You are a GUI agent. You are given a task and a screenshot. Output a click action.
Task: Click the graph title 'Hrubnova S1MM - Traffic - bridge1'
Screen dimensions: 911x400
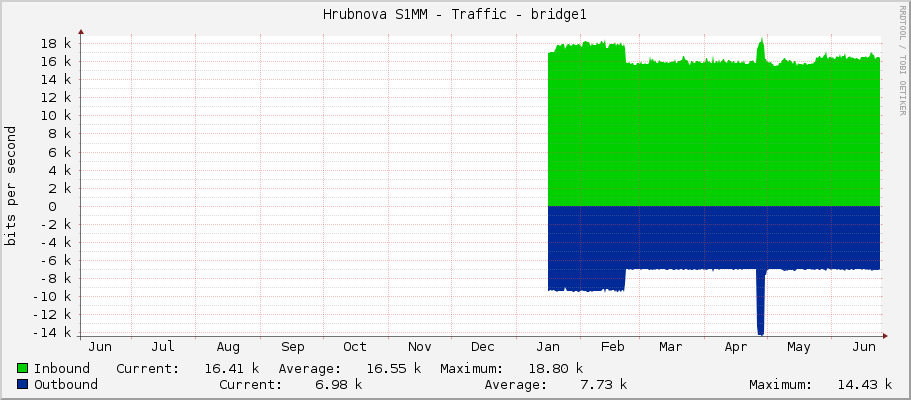(455, 15)
